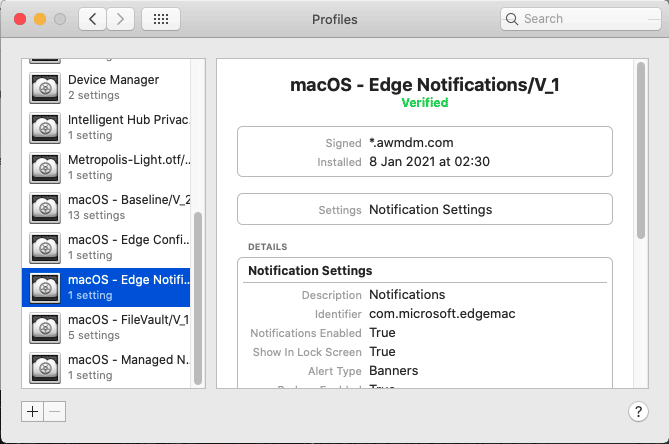669x444 pixels.
Task: Click the DETAILS heading
Action: [268, 247]
